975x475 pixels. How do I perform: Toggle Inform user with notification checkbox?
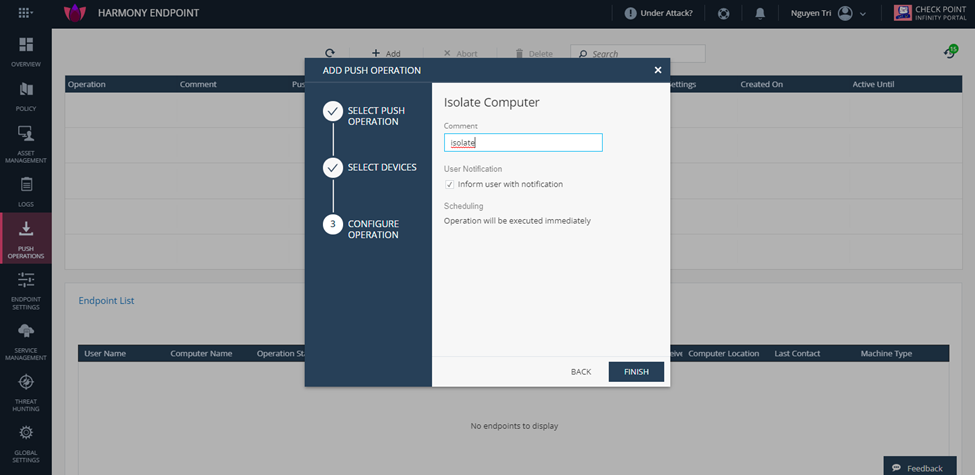coord(449,184)
